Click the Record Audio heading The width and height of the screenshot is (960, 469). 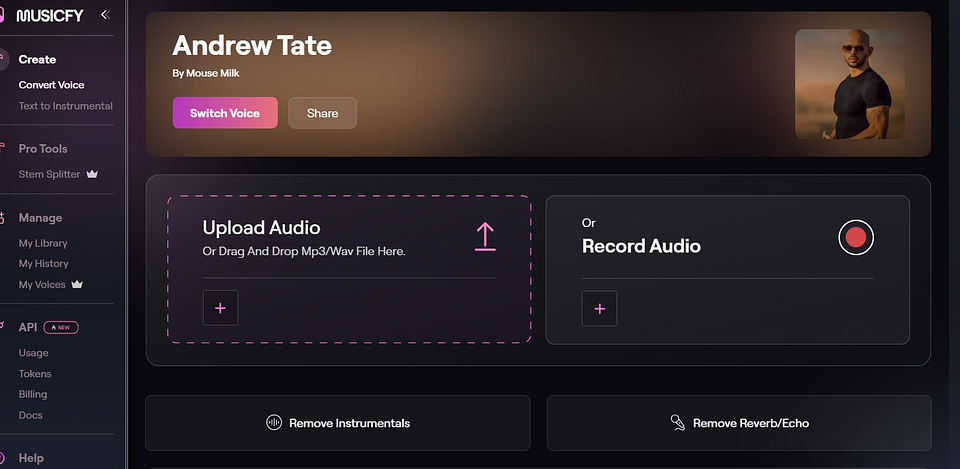click(x=641, y=246)
